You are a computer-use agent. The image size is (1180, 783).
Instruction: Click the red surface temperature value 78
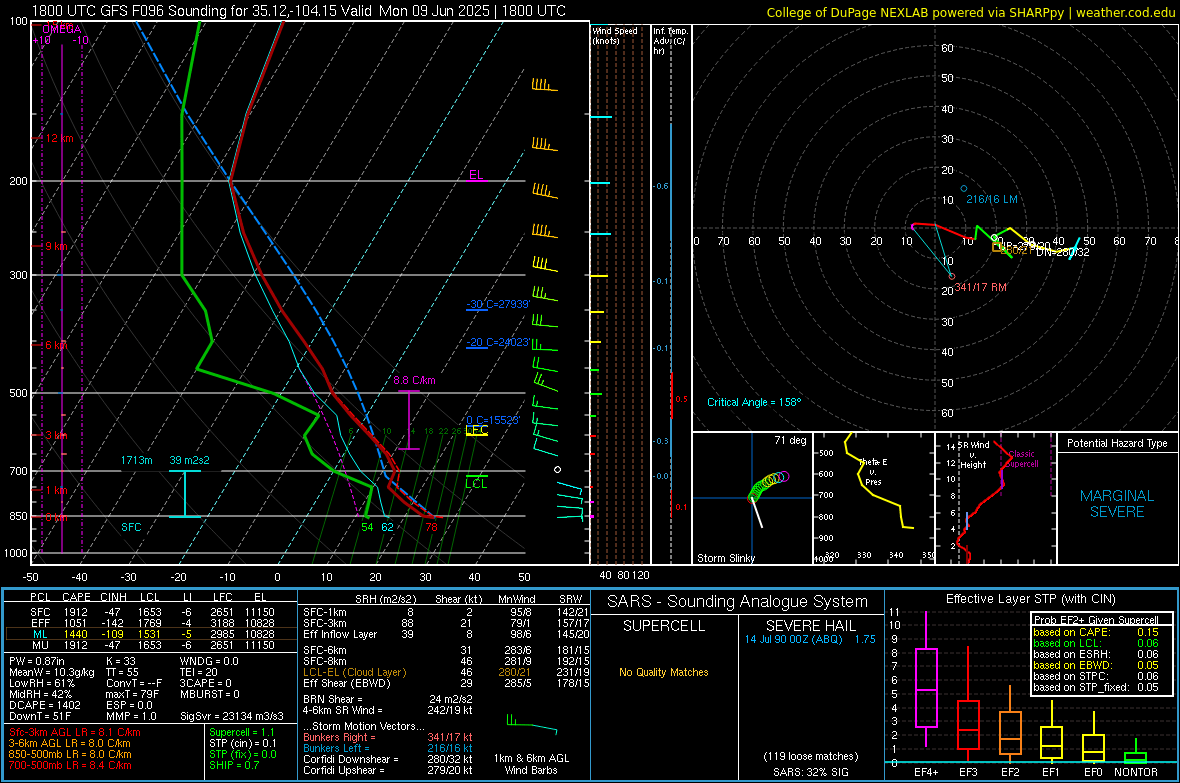[x=431, y=527]
